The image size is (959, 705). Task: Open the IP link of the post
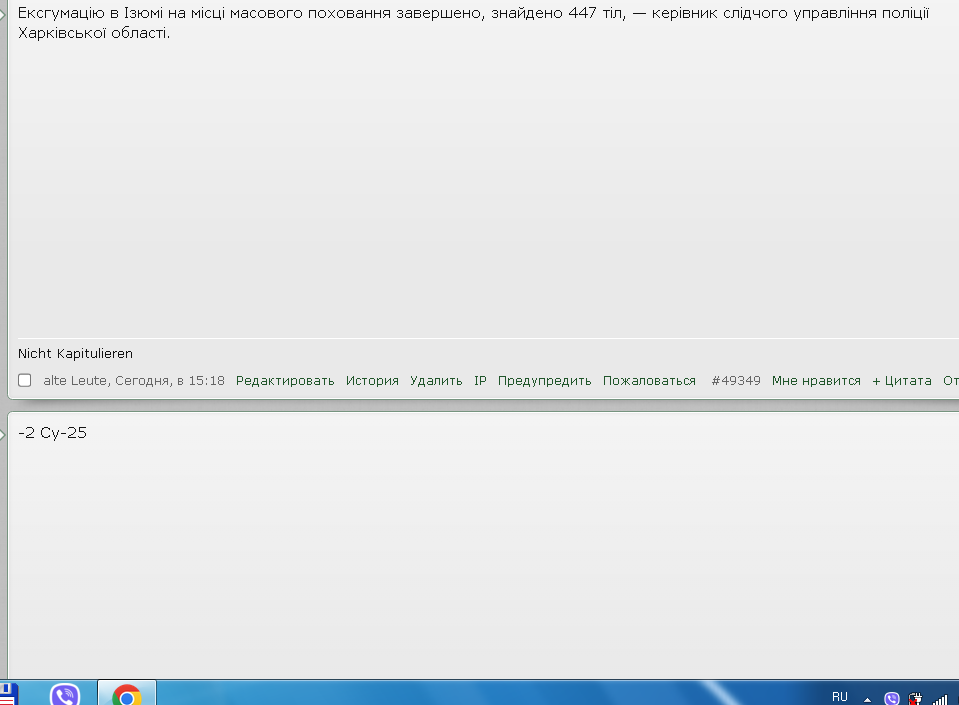(480, 380)
